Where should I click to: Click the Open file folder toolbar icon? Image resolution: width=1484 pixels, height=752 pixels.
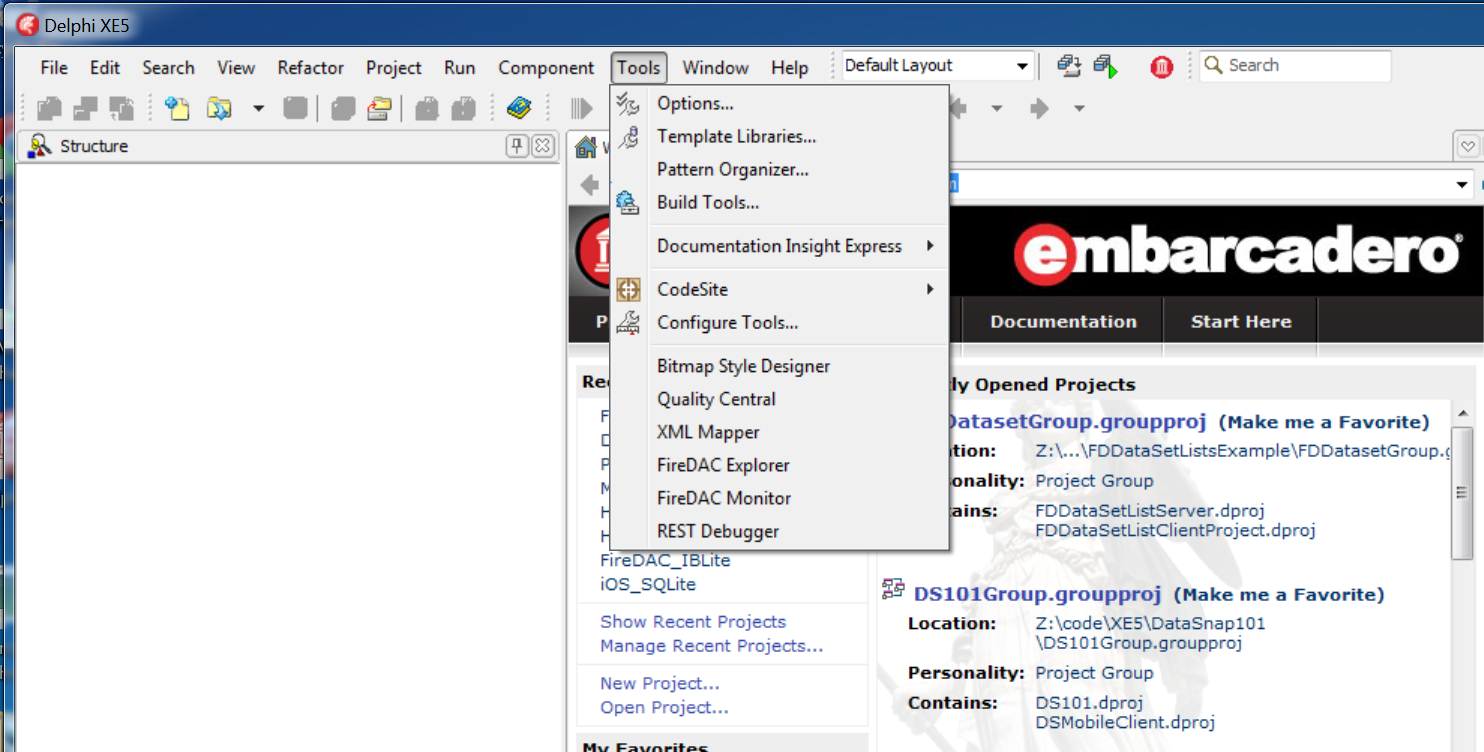218,108
